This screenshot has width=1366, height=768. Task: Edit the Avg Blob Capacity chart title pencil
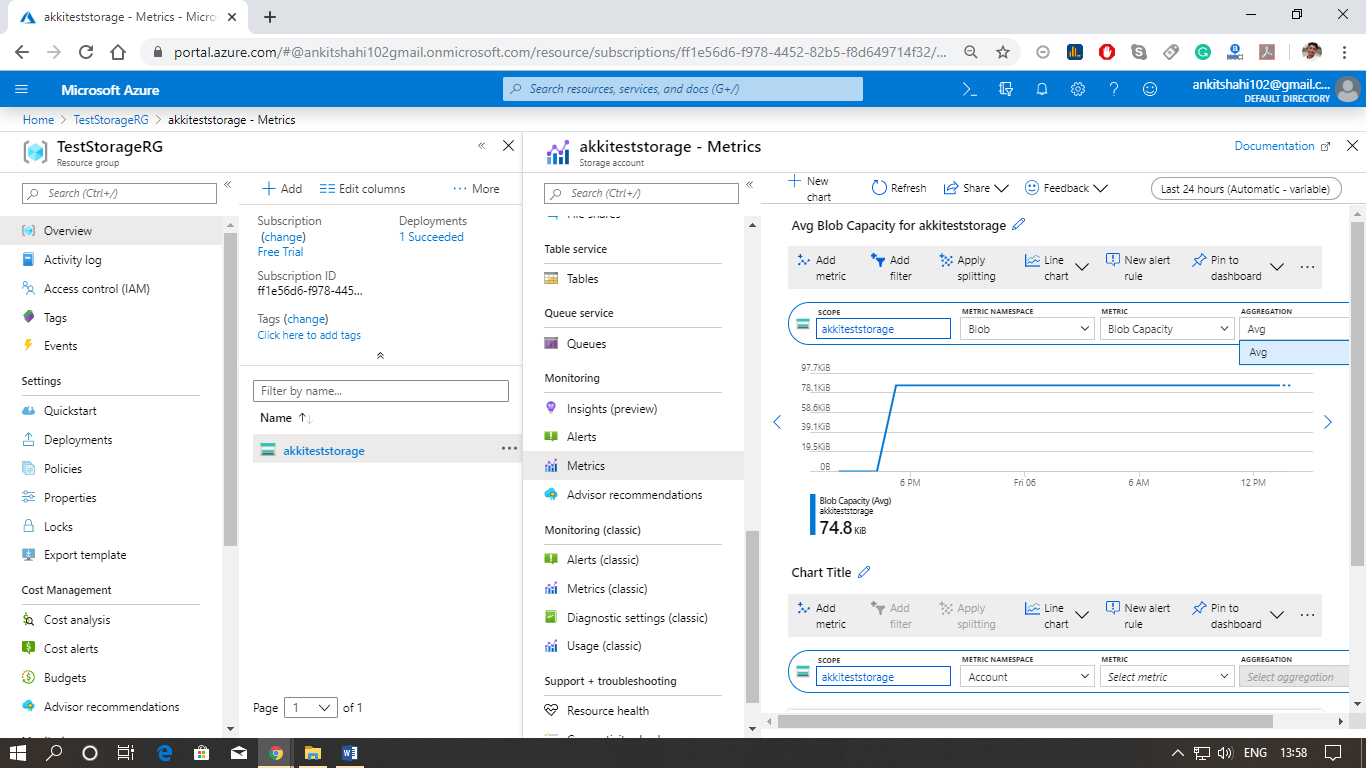[x=1019, y=224]
